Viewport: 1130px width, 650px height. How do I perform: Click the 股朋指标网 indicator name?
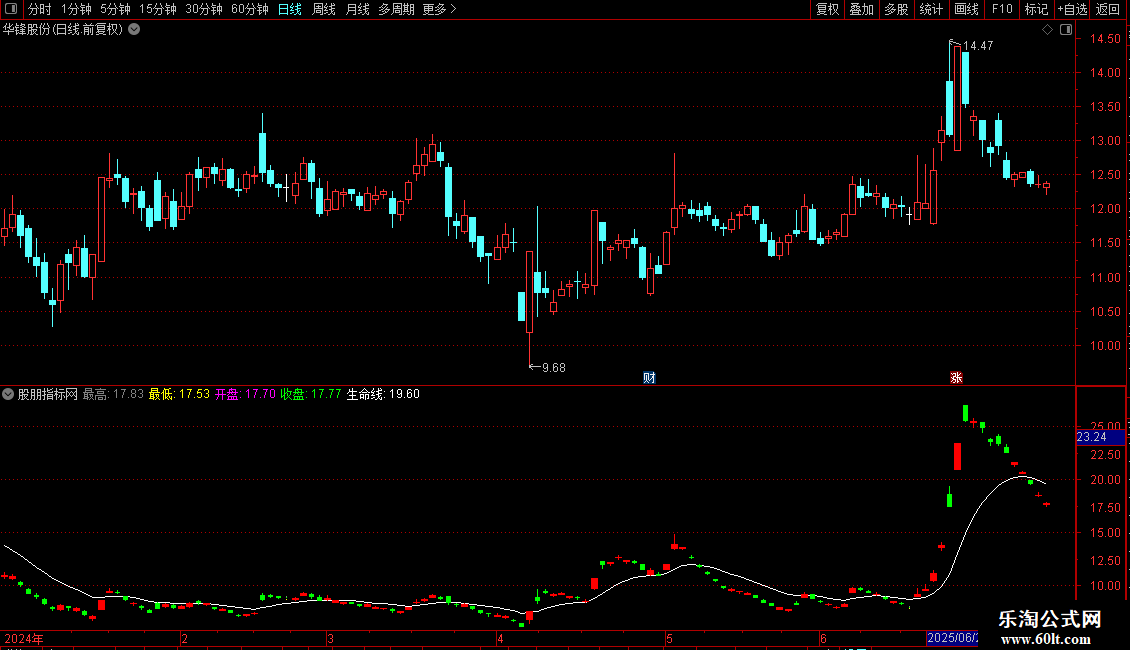click(x=48, y=394)
